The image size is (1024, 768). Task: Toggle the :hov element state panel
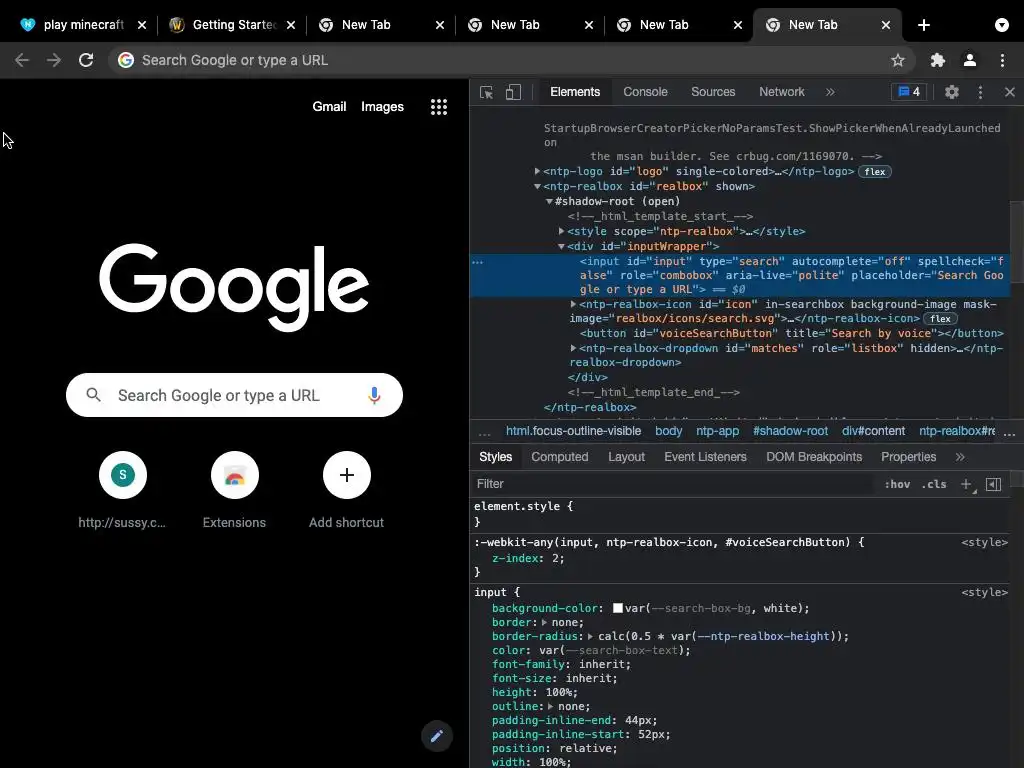(x=897, y=484)
